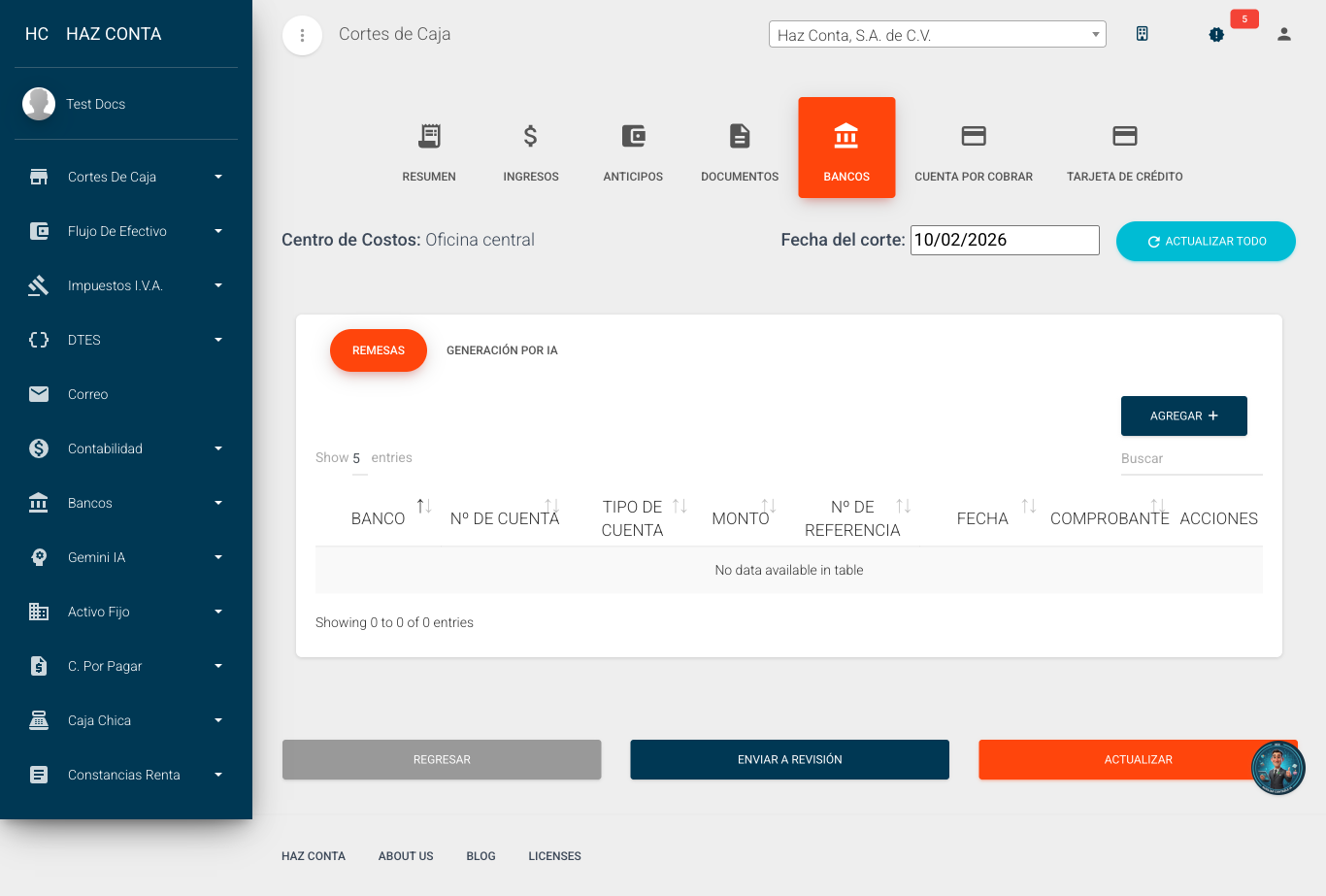Click the Enviar a Revisión button

click(x=789, y=759)
